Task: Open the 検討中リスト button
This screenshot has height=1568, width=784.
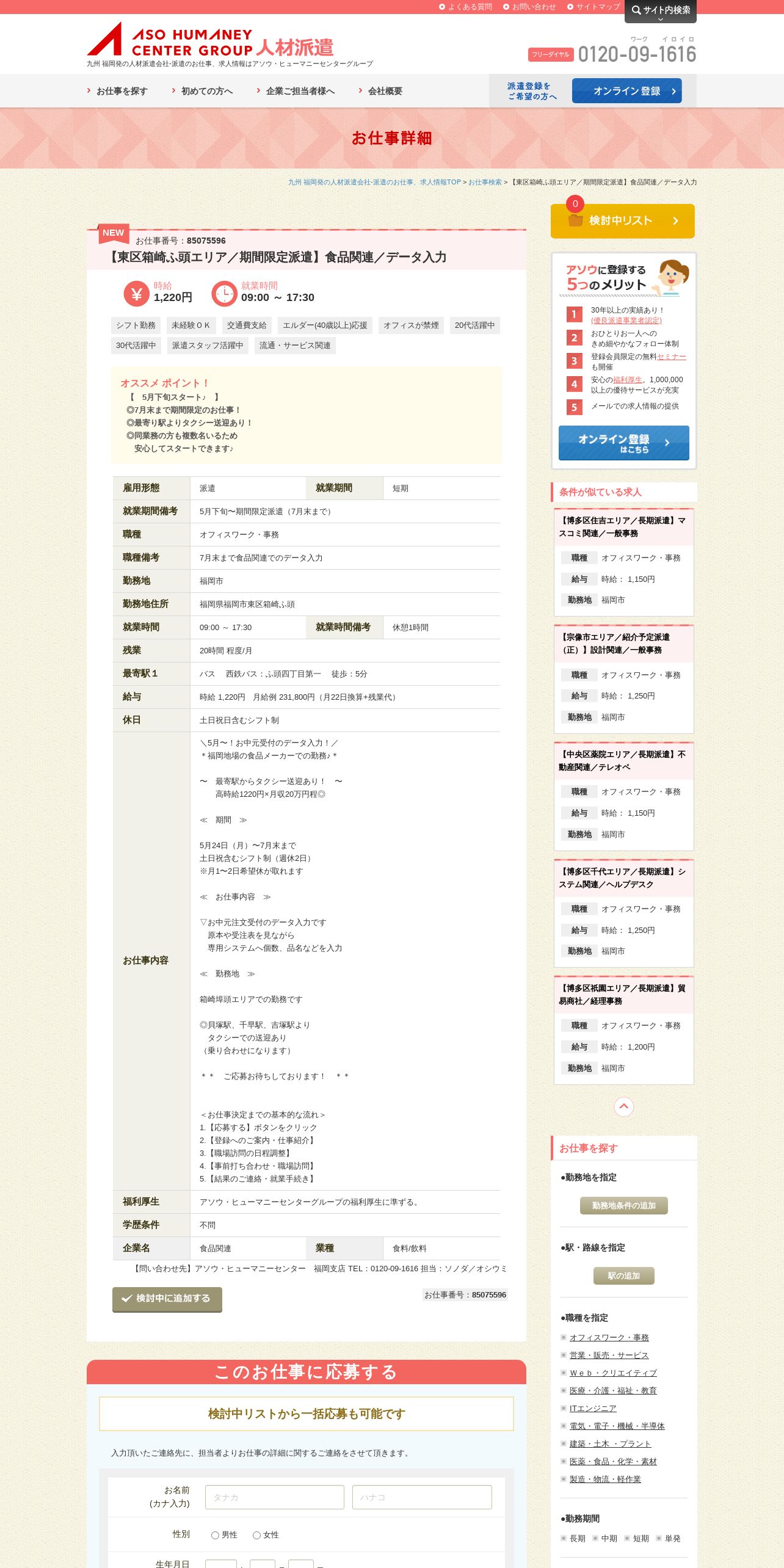Action: pyautogui.click(x=623, y=221)
